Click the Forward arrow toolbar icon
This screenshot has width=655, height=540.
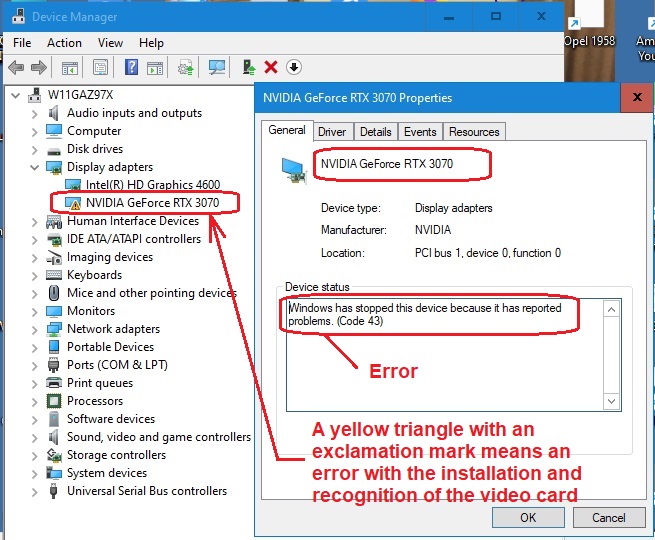pyautogui.click(x=39, y=67)
